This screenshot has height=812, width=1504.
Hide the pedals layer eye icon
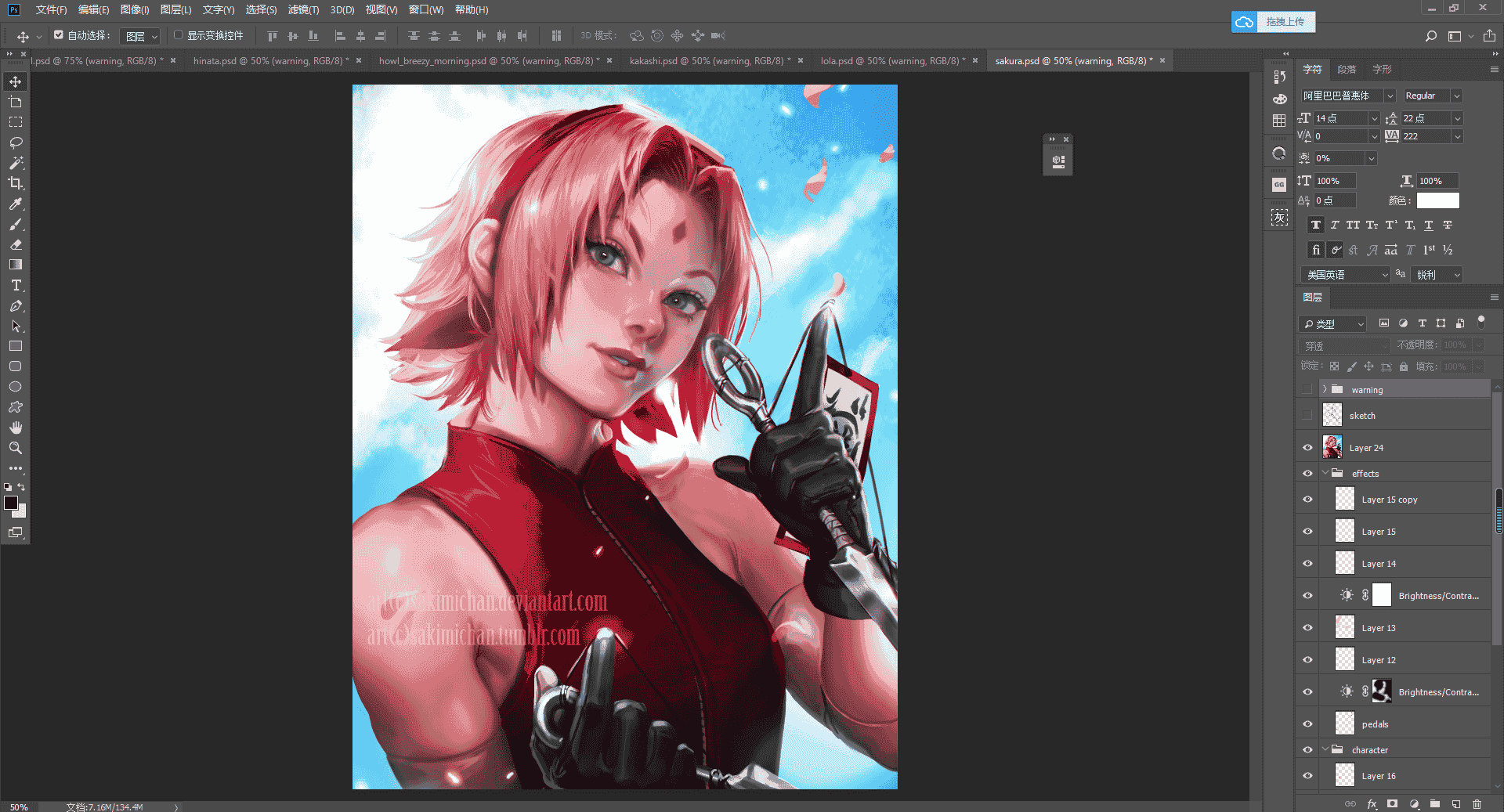1307,724
